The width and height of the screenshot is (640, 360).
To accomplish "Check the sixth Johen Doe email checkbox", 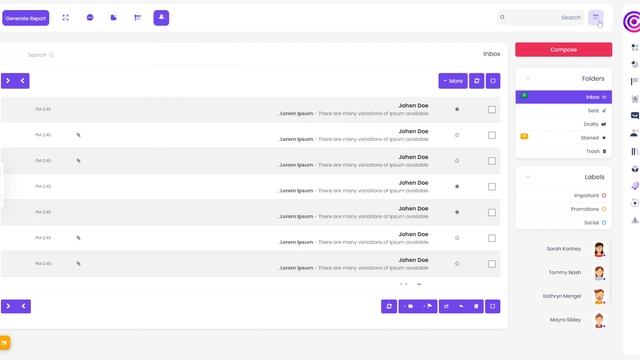I will click(x=492, y=238).
